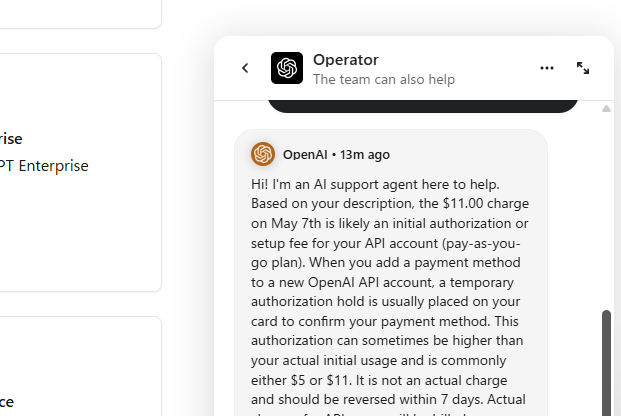The width and height of the screenshot is (621, 416).
Task: Select the partially visible top-left card
Action: point(81,14)
